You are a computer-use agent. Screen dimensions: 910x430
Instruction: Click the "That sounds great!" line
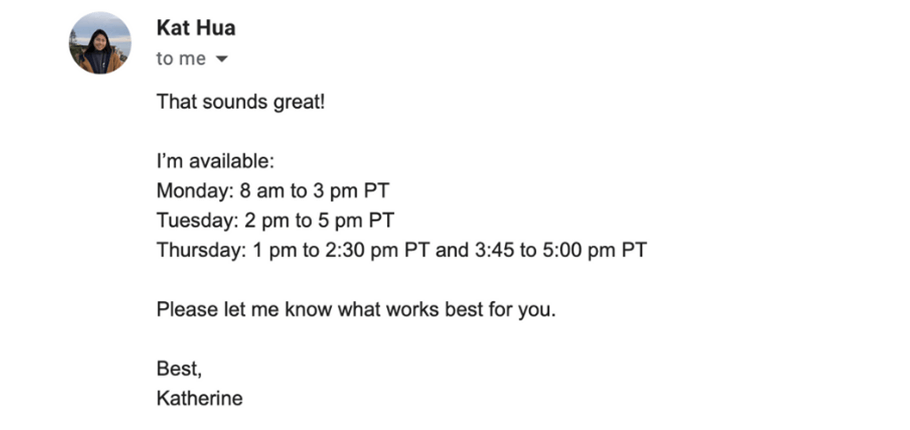click(x=241, y=102)
